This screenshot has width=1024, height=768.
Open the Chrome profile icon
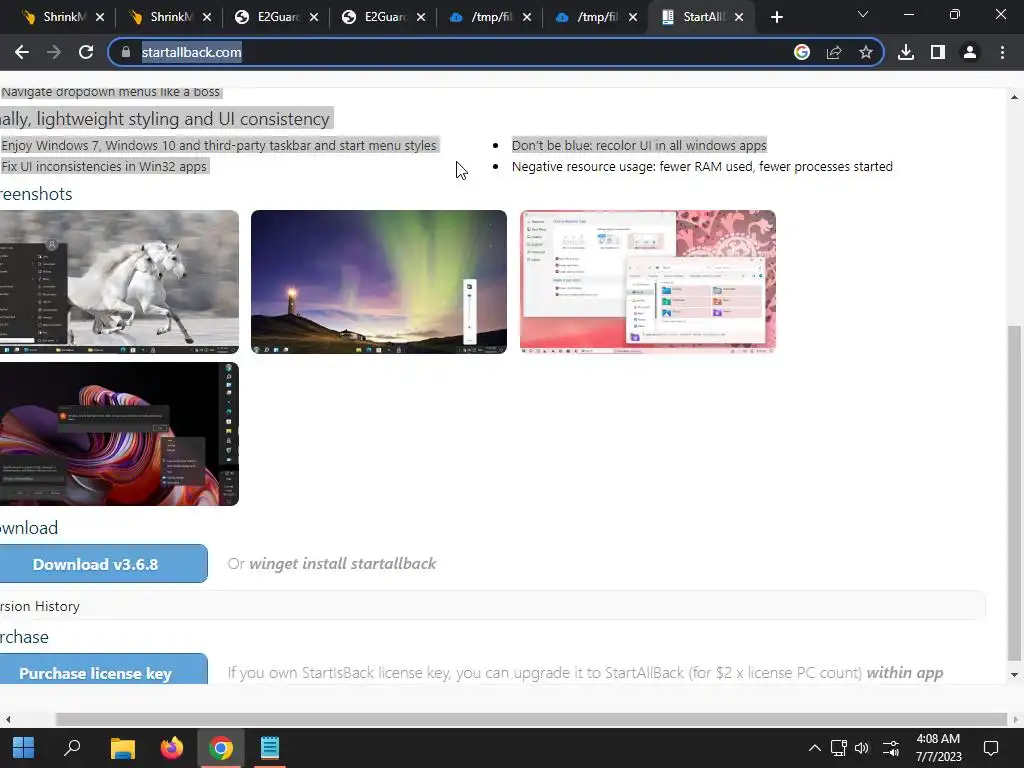pos(970,52)
